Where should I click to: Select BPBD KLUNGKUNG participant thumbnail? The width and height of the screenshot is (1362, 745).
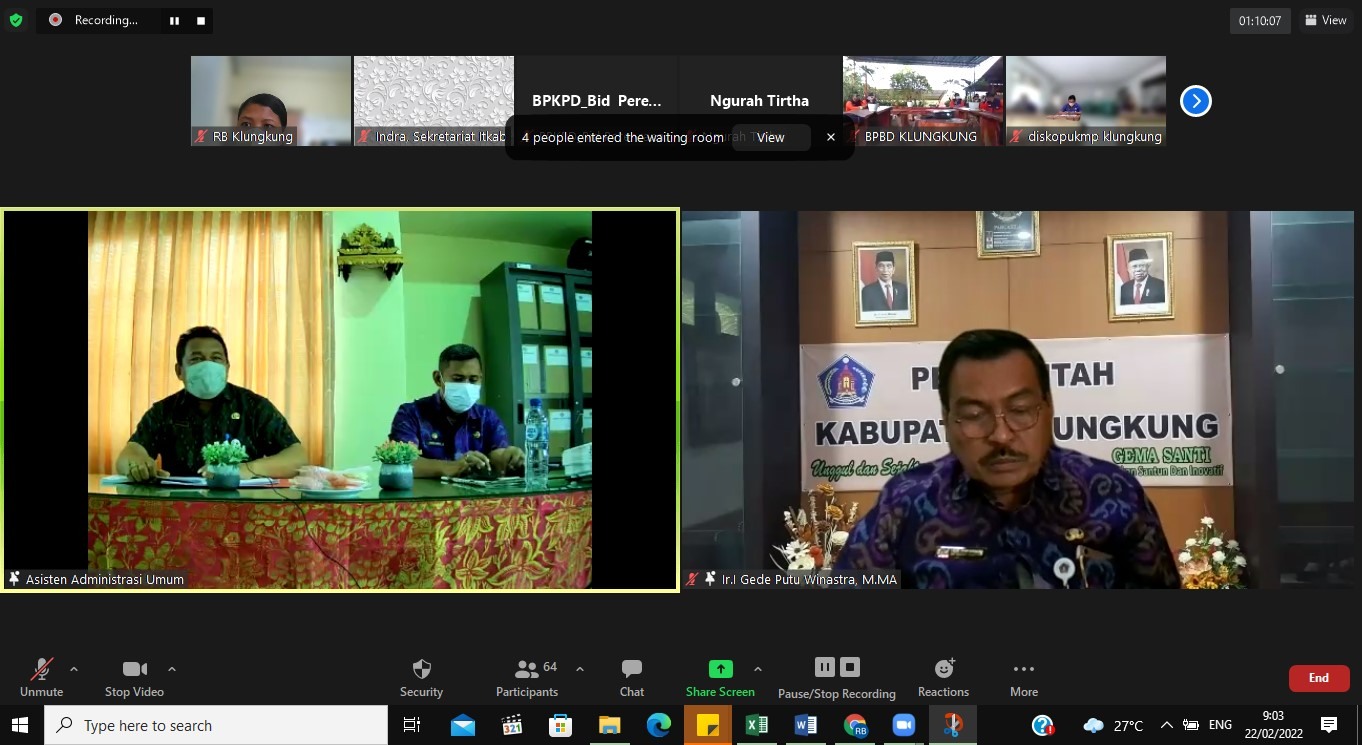(x=923, y=101)
